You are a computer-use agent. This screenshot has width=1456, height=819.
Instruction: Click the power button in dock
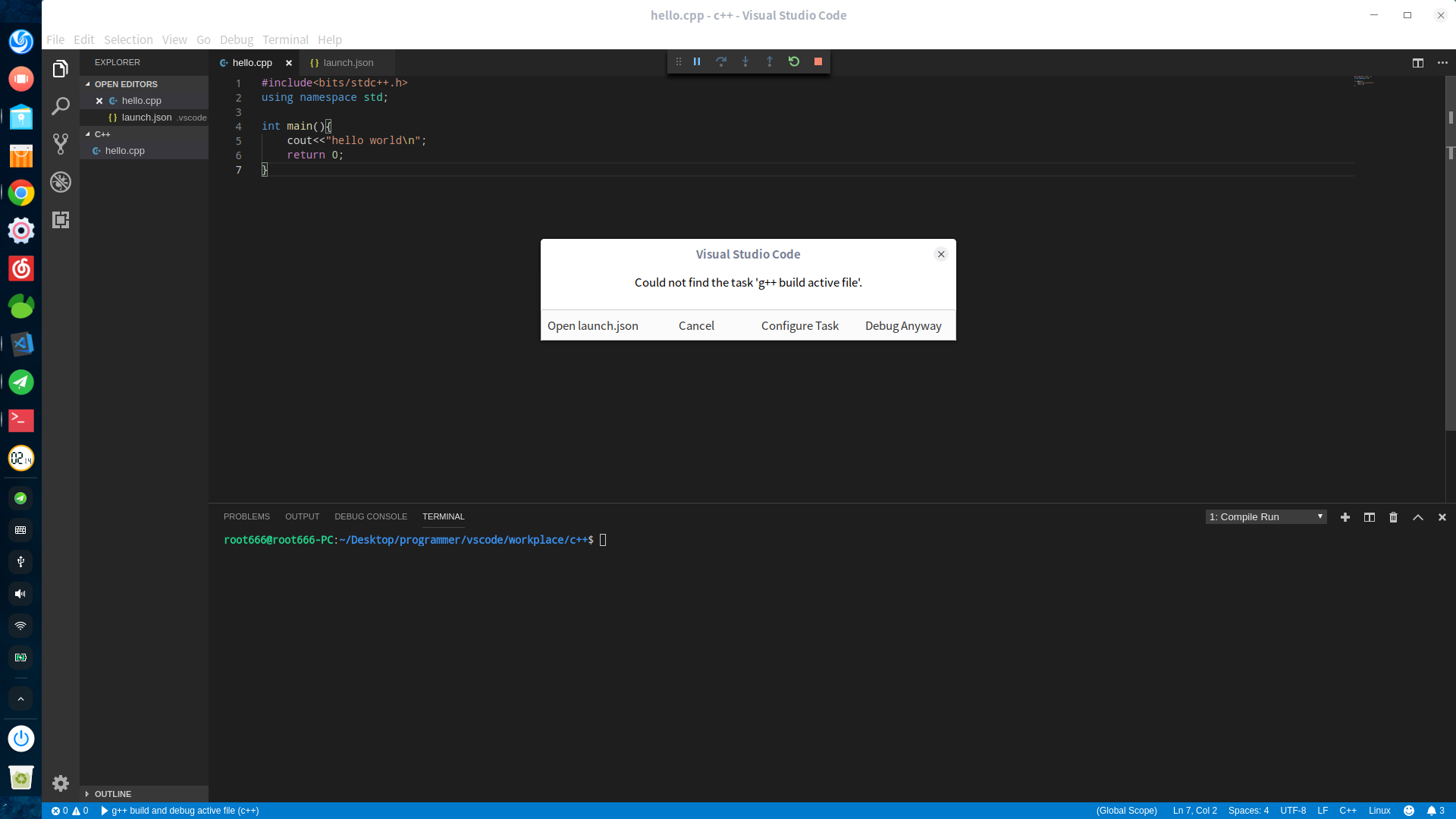[21, 739]
